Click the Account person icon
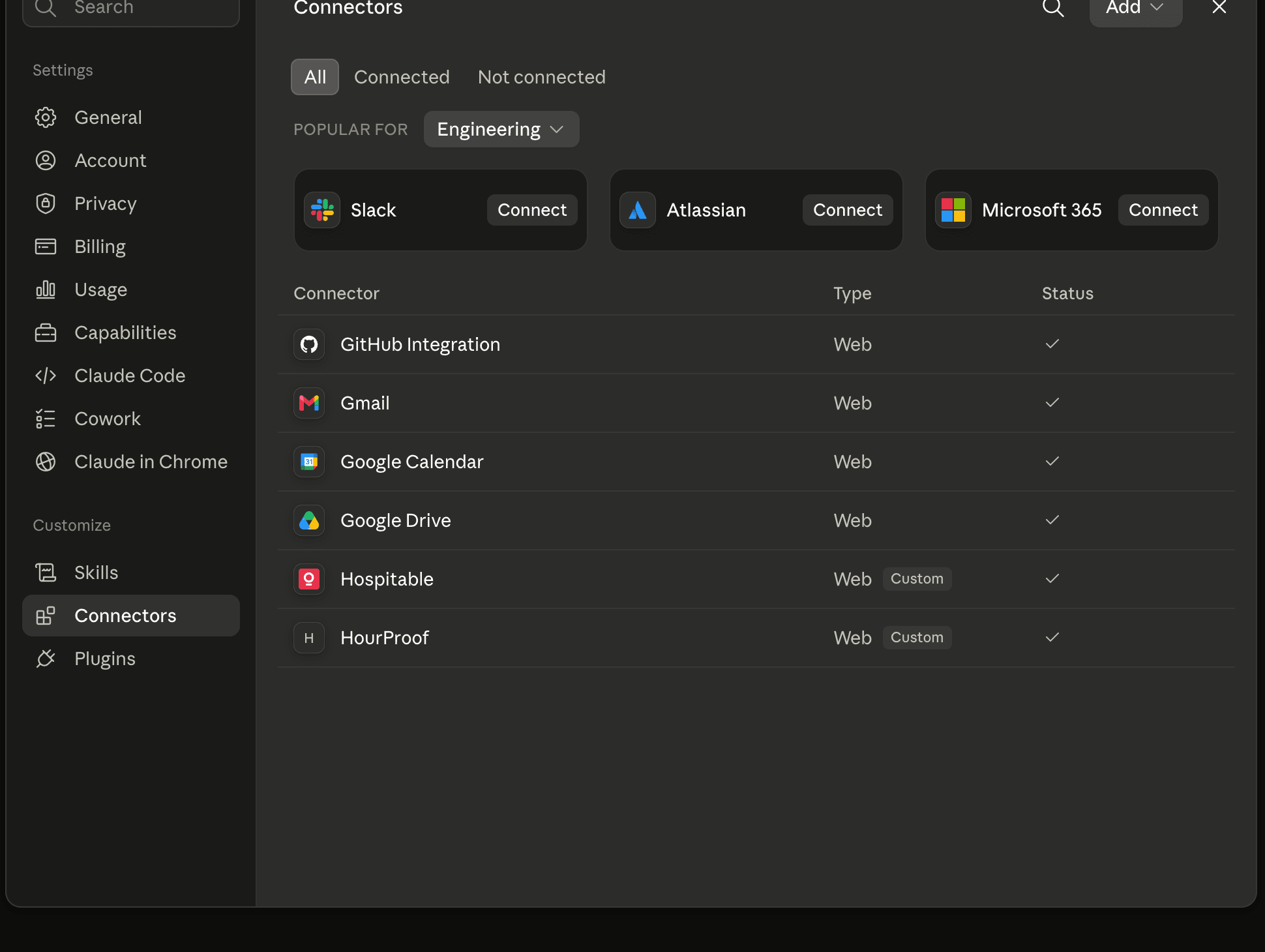The height and width of the screenshot is (952, 1265). (46, 160)
